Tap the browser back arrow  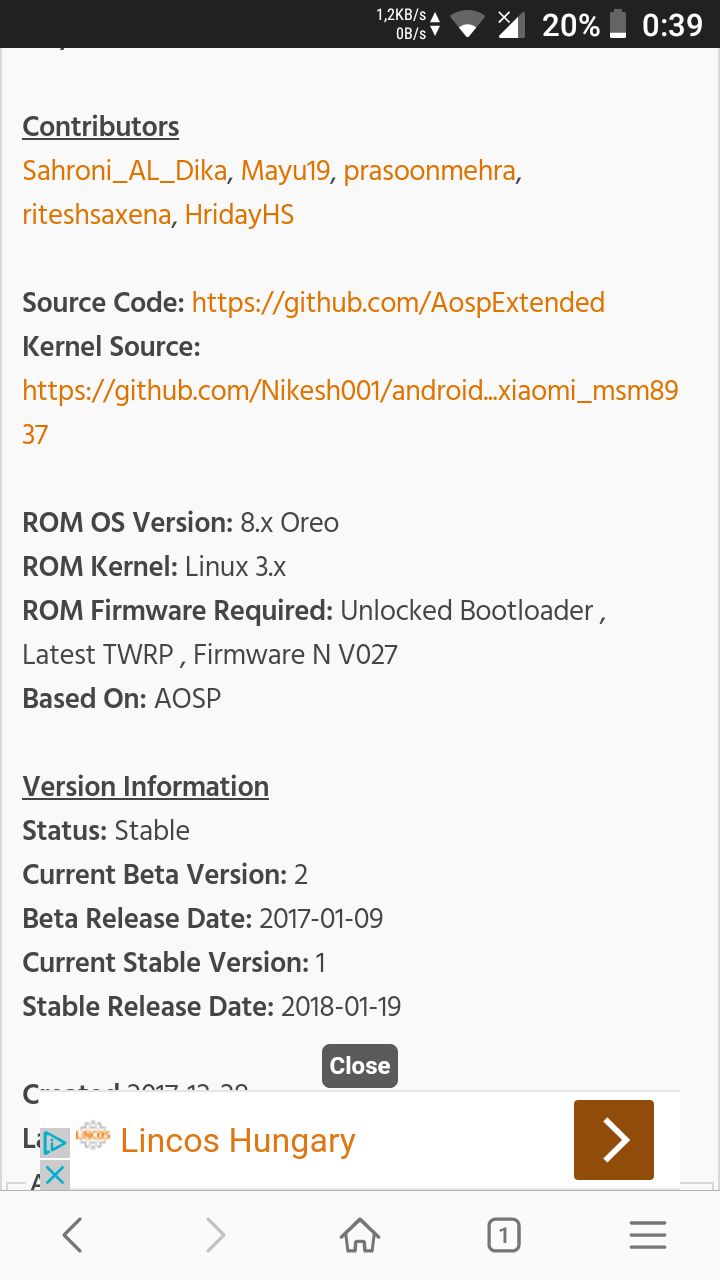(72, 1236)
